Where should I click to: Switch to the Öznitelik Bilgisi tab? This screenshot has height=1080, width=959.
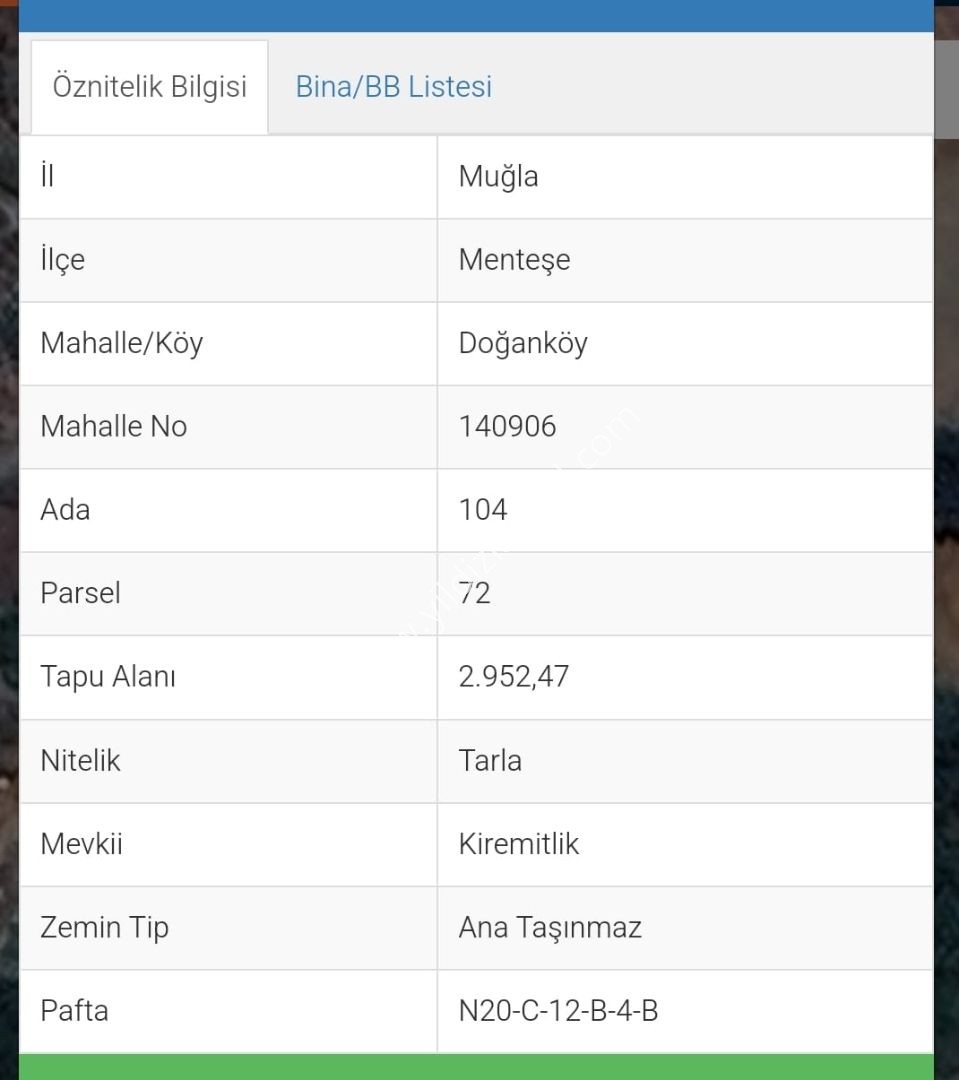coord(149,87)
